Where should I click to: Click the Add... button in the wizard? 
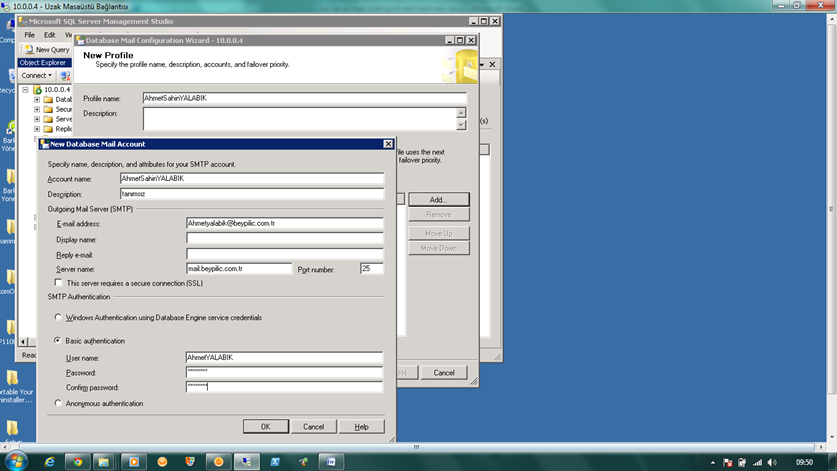(439, 200)
